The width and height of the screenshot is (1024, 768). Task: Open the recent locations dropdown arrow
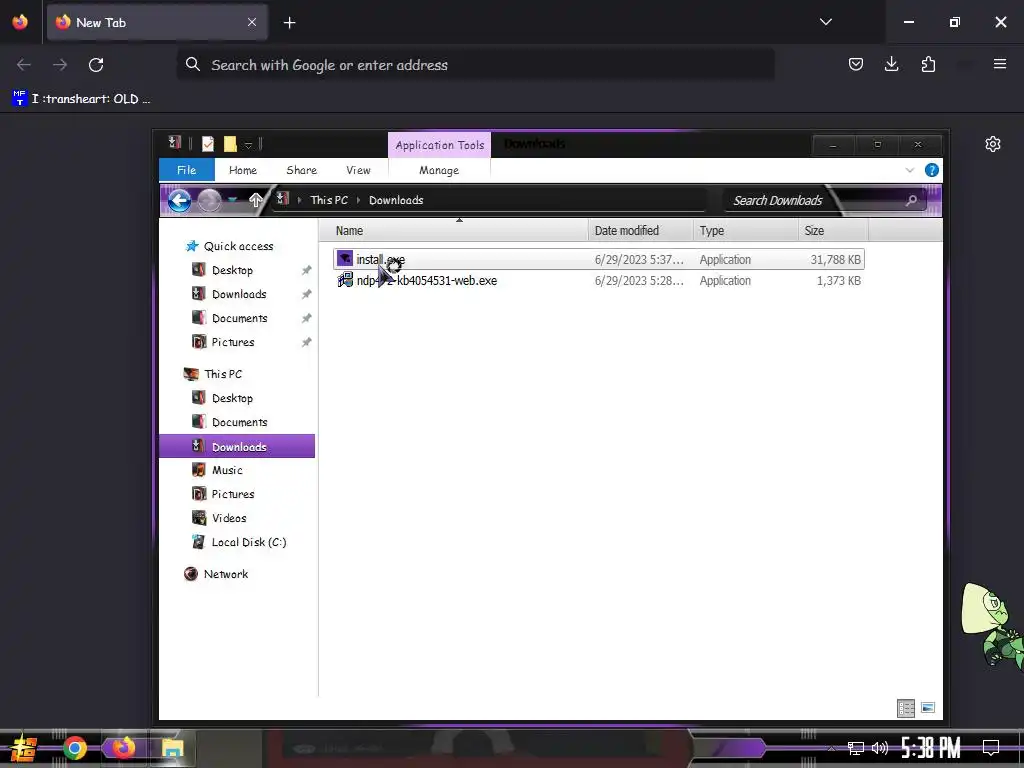[x=232, y=200]
